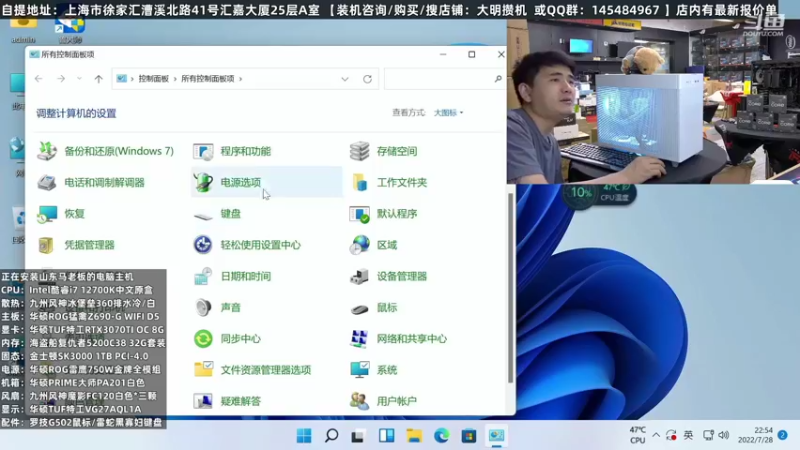This screenshot has height=450, width=800.
Task: Open the 查看方式 大图标 dropdown
Action: [448, 113]
